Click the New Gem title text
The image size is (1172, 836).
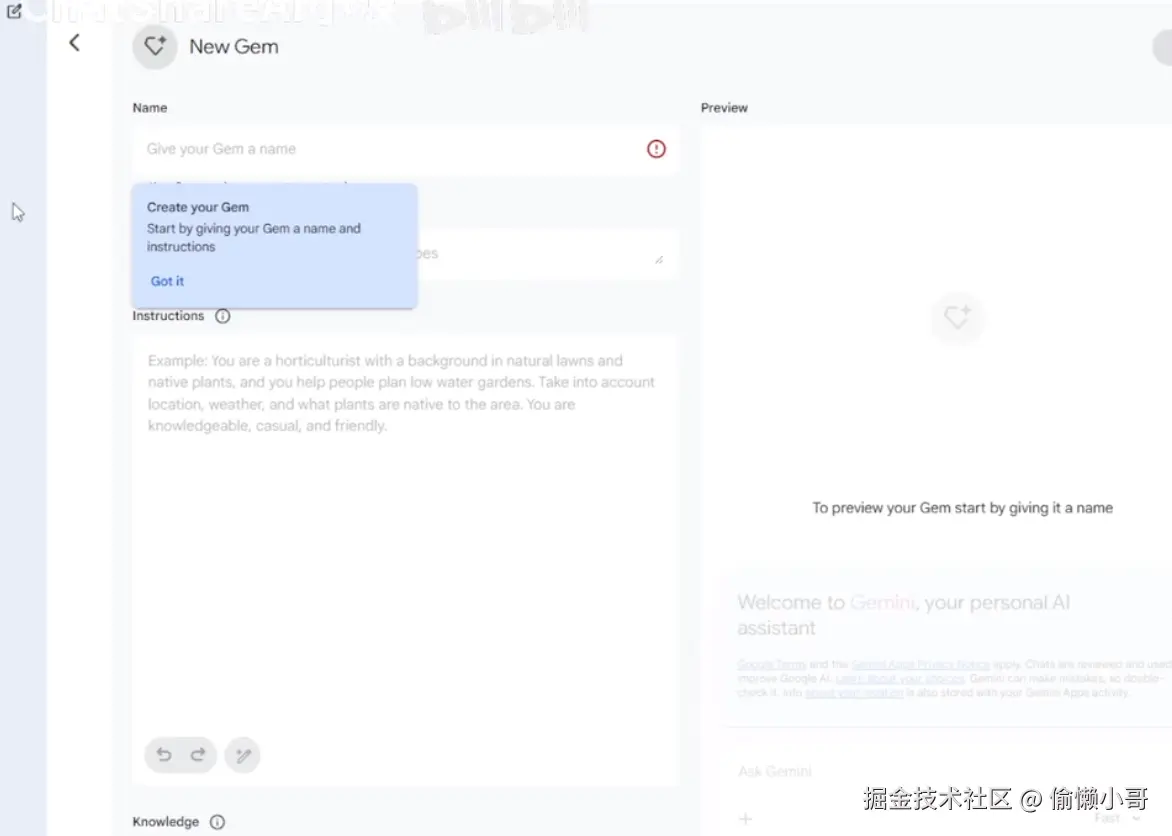234,46
